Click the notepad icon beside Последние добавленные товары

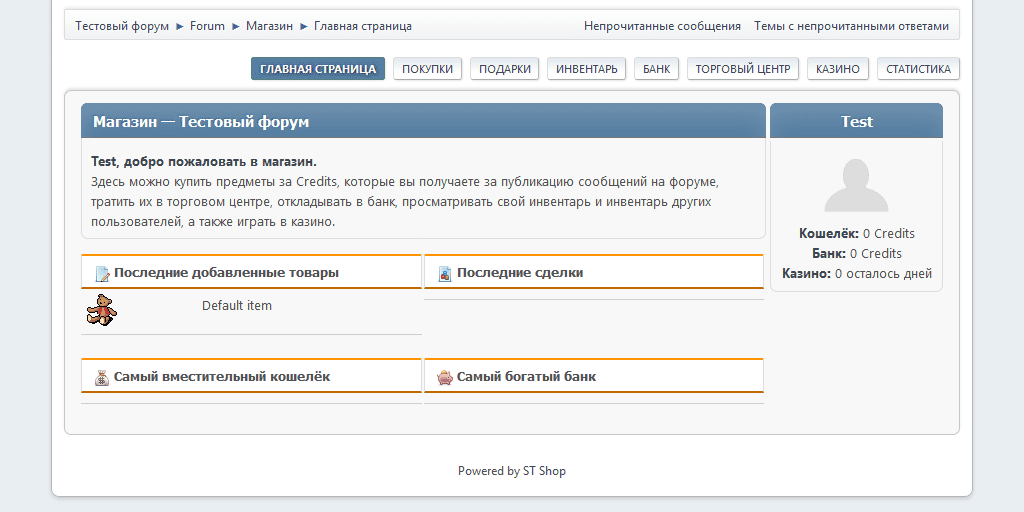(x=102, y=274)
